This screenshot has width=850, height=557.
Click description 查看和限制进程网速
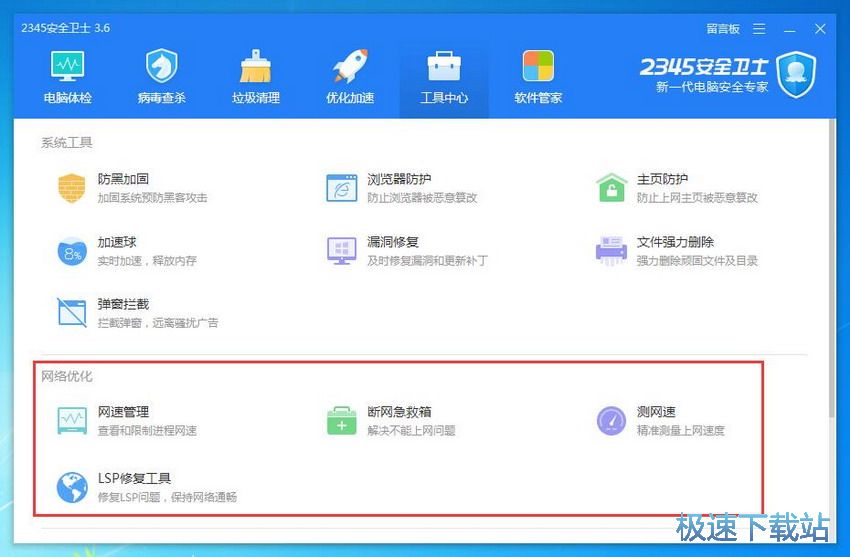(147, 431)
